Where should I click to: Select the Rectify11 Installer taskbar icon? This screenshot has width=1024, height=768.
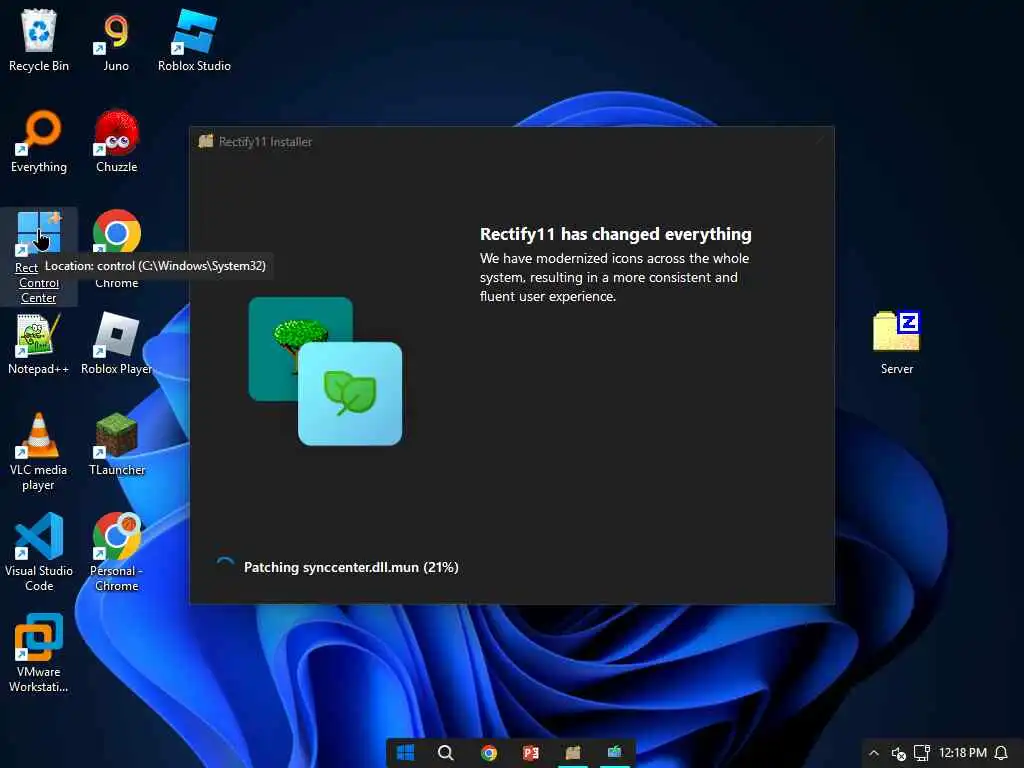[x=573, y=753]
